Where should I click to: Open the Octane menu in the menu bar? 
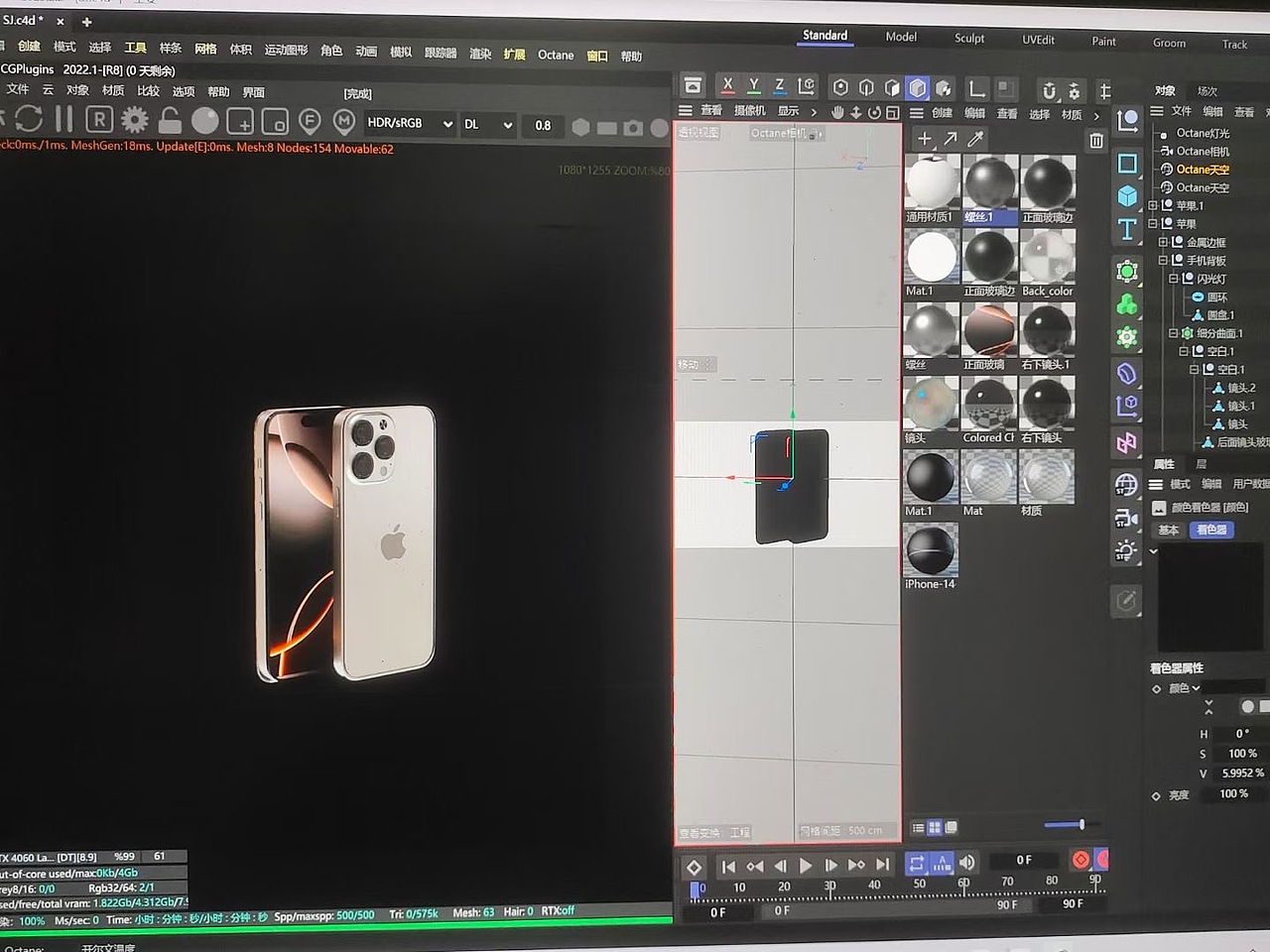click(x=556, y=56)
